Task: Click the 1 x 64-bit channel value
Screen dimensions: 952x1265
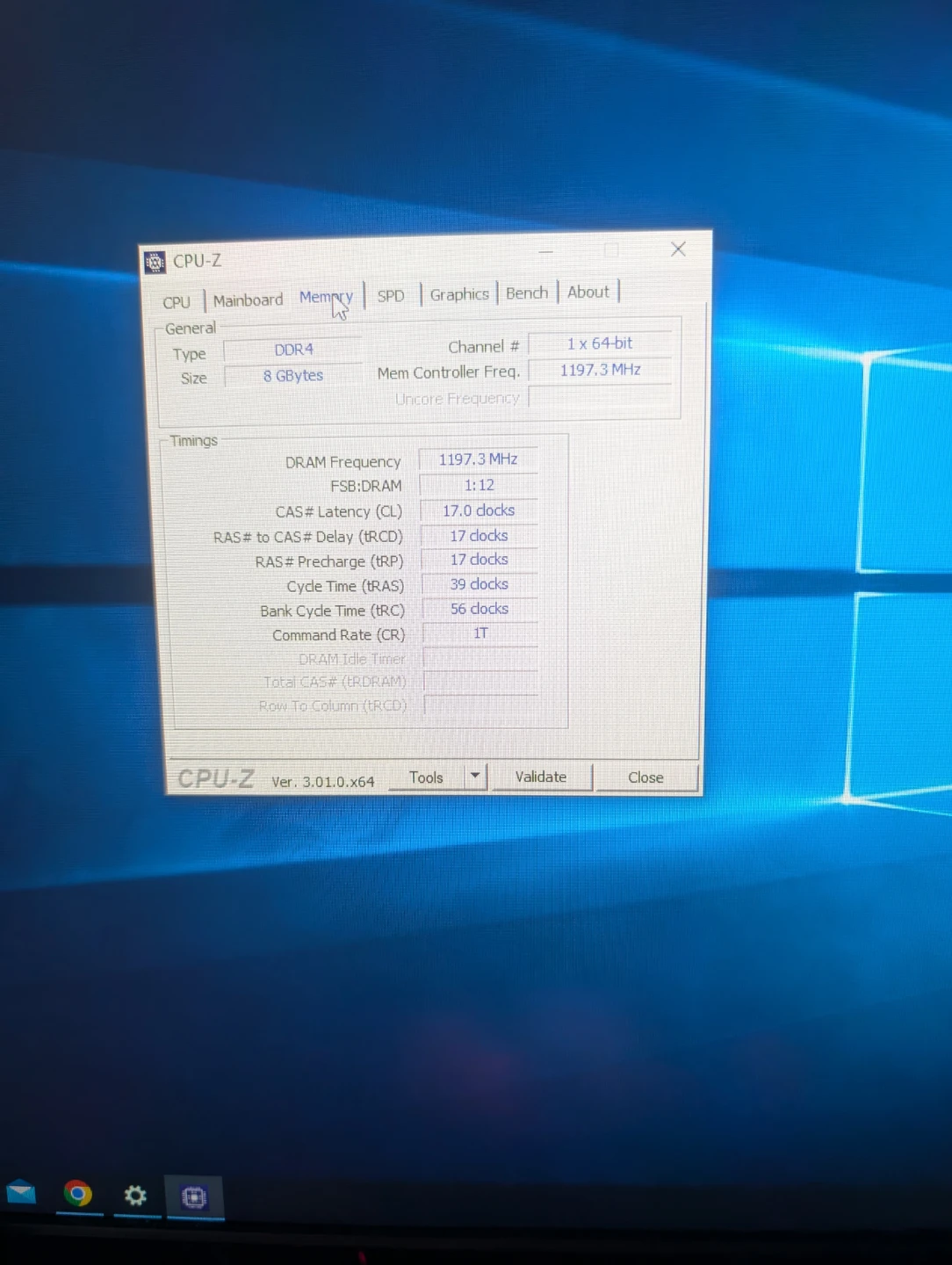Action: tap(600, 343)
